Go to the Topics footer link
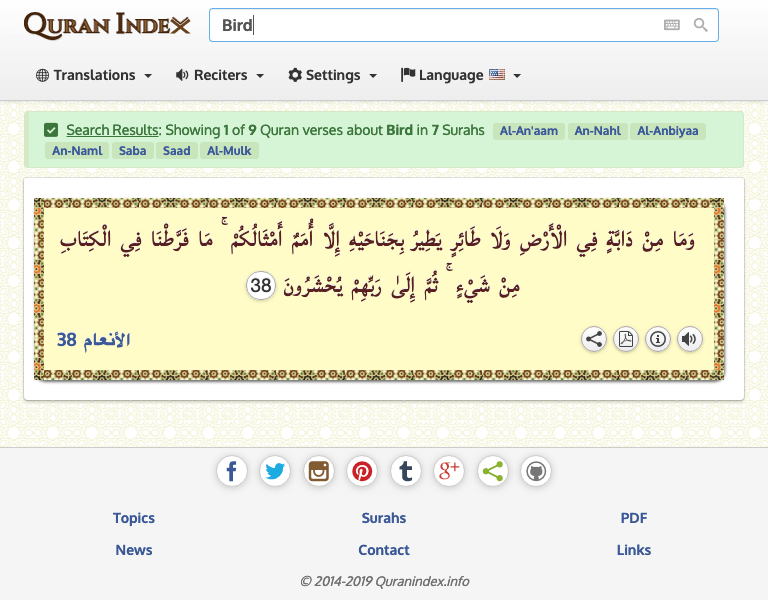Image resolution: width=768 pixels, height=600 pixels. [134, 518]
